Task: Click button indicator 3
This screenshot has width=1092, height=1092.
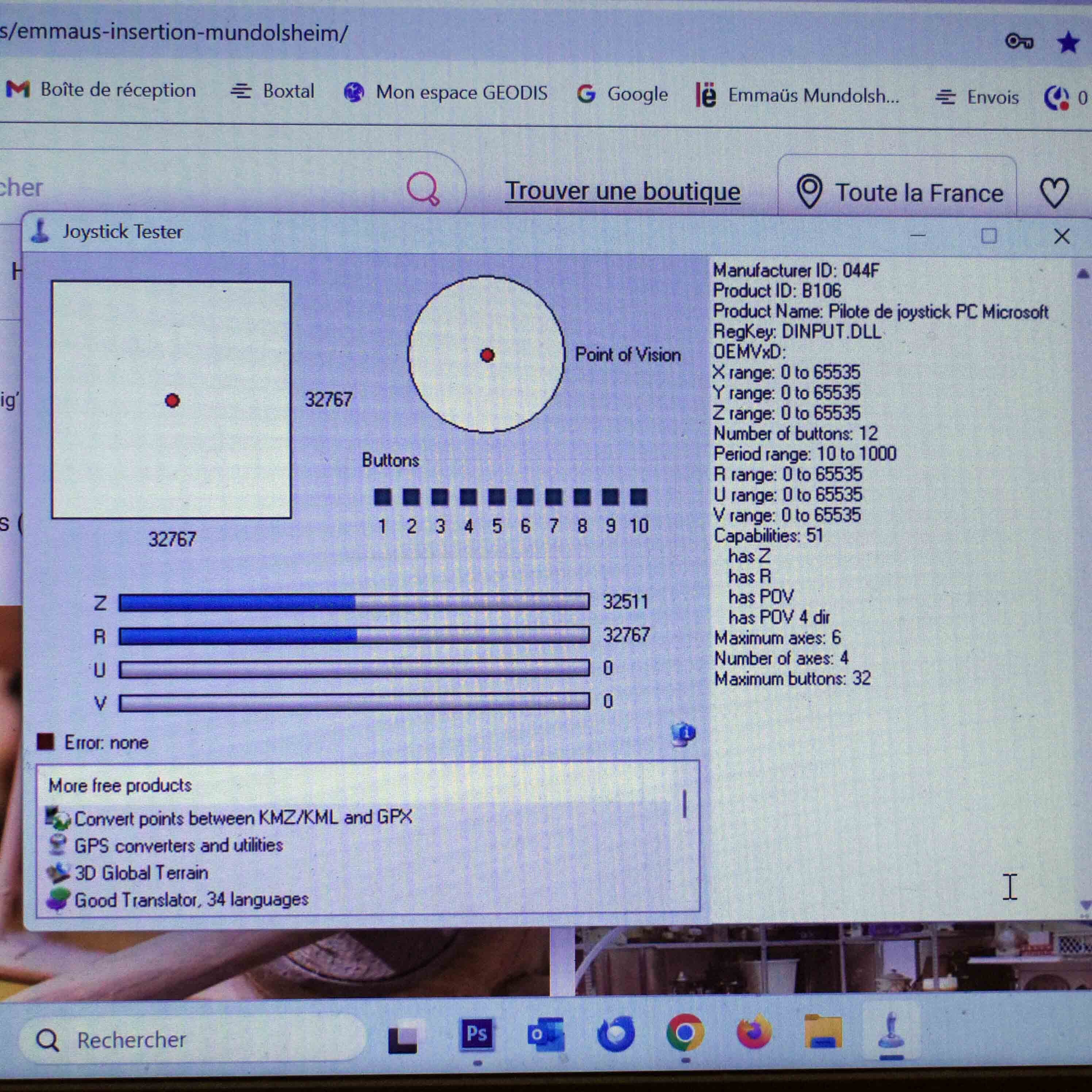Action: tap(440, 497)
